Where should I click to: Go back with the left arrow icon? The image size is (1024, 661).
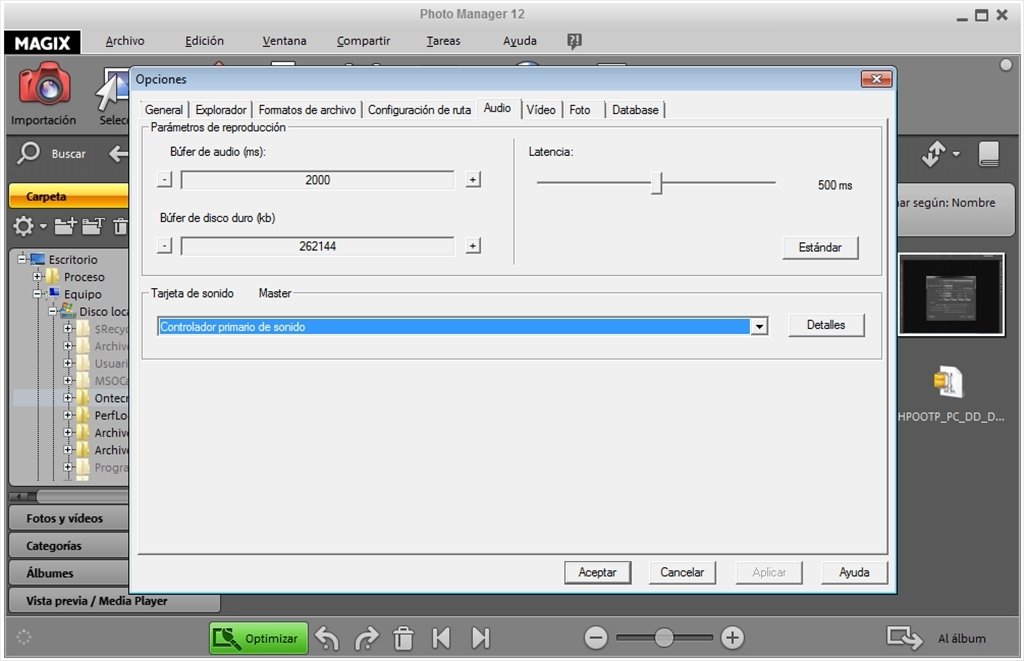coord(118,154)
